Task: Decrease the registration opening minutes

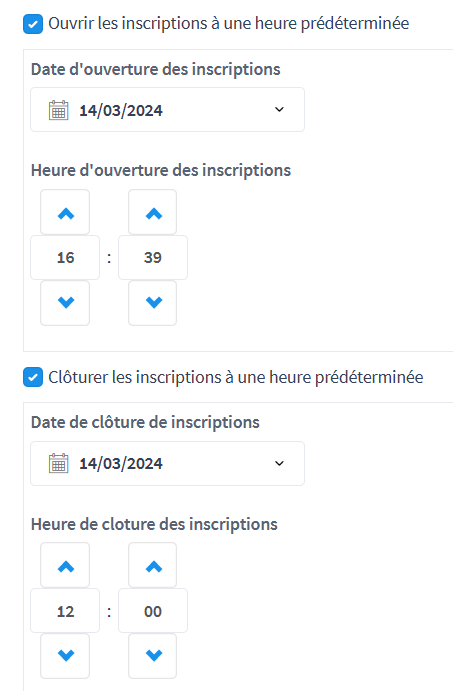Action: [x=152, y=303]
